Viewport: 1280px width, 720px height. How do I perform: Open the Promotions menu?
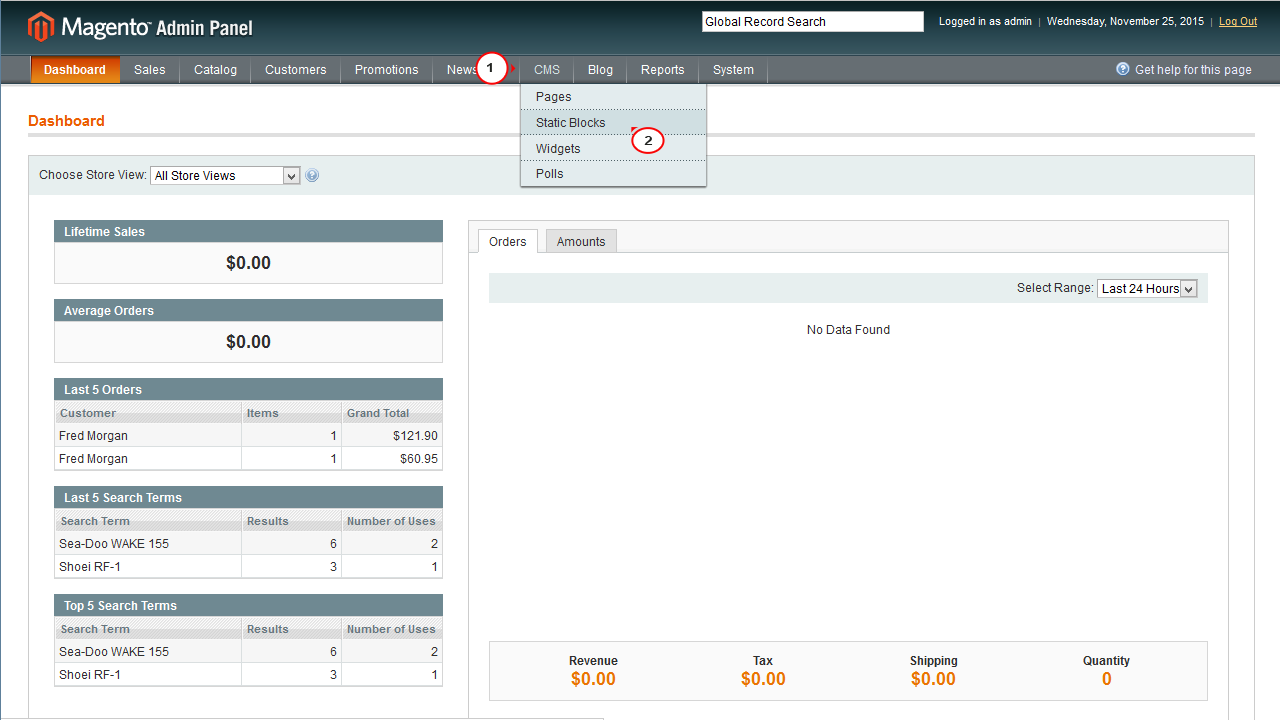pyautogui.click(x=387, y=70)
